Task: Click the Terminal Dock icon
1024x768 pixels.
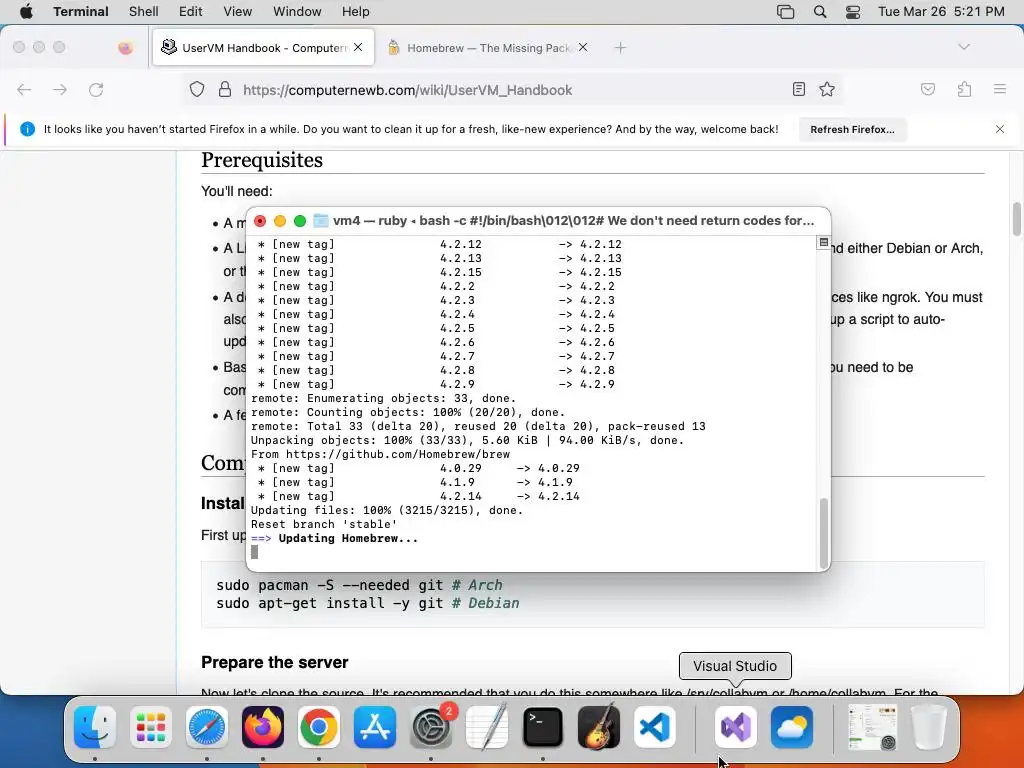Action: (x=543, y=727)
